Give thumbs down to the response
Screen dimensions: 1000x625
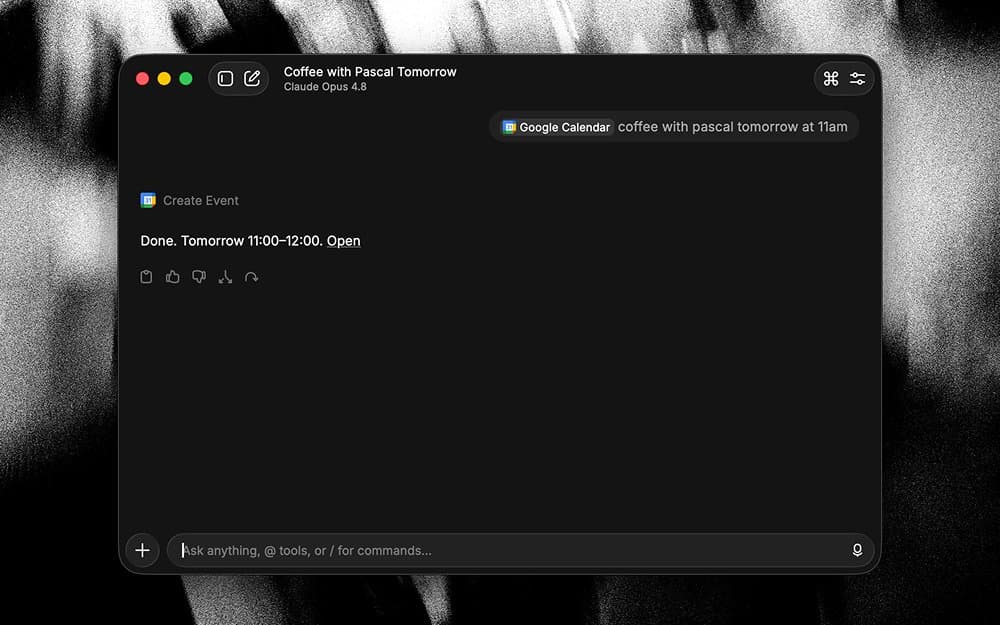tap(199, 277)
